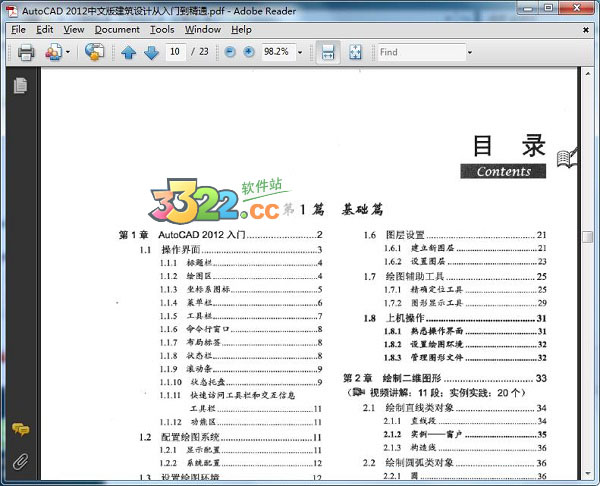The width and height of the screenshot is (600, 486).
Task: Click contents entry '1.2 配置绘图系统'
Action: [231, 437]
